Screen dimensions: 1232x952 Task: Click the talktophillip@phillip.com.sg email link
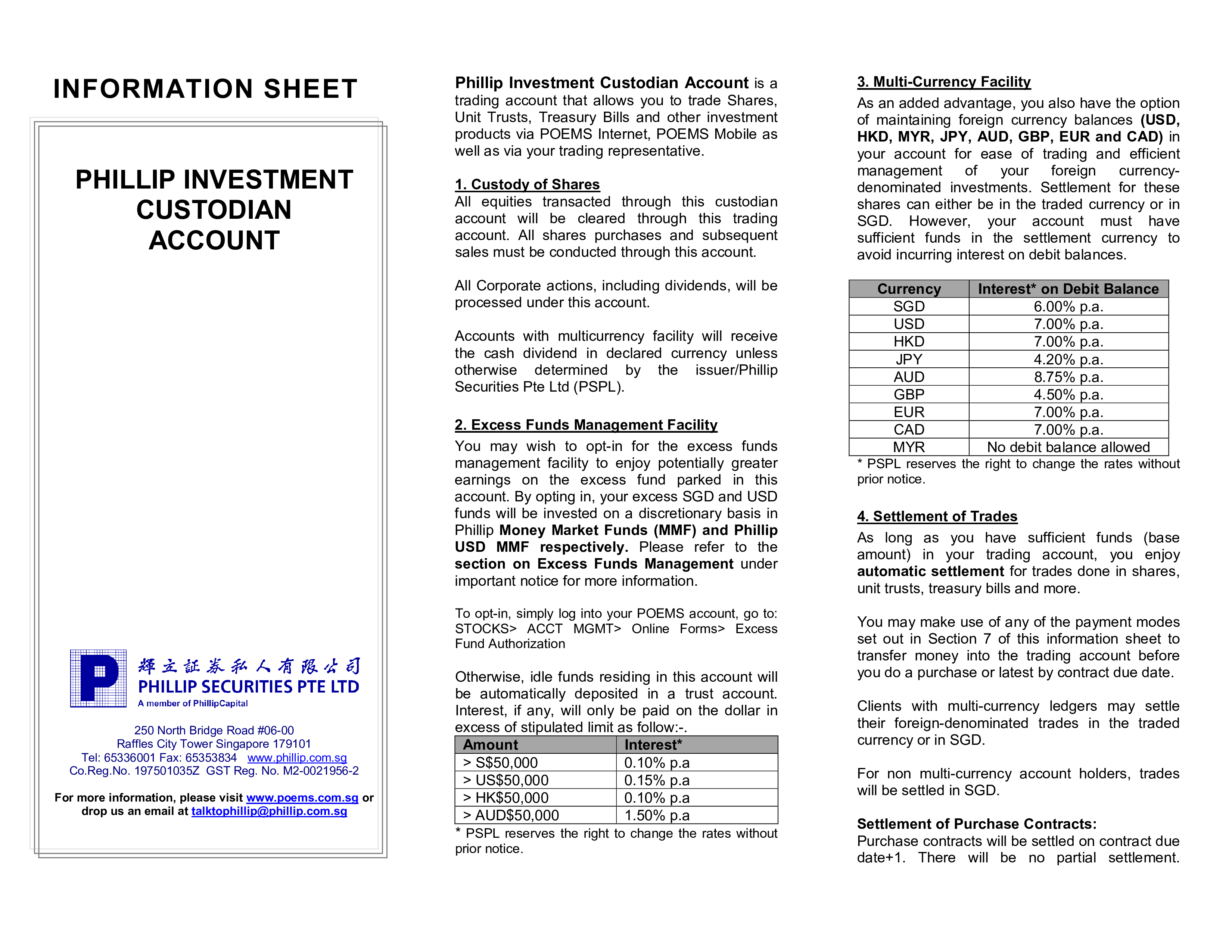coord(269,811)
